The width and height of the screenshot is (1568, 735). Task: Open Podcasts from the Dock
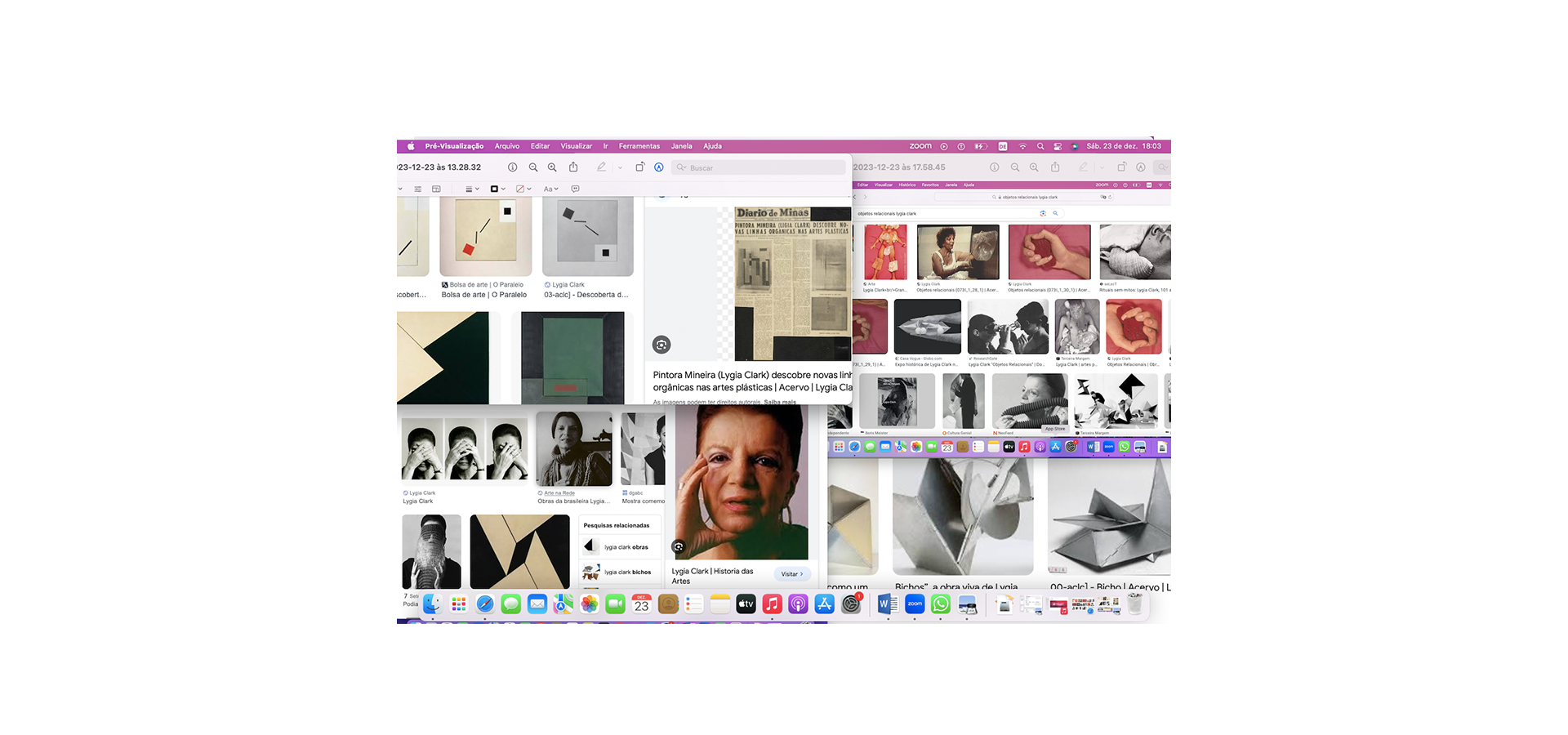point(799,604)
